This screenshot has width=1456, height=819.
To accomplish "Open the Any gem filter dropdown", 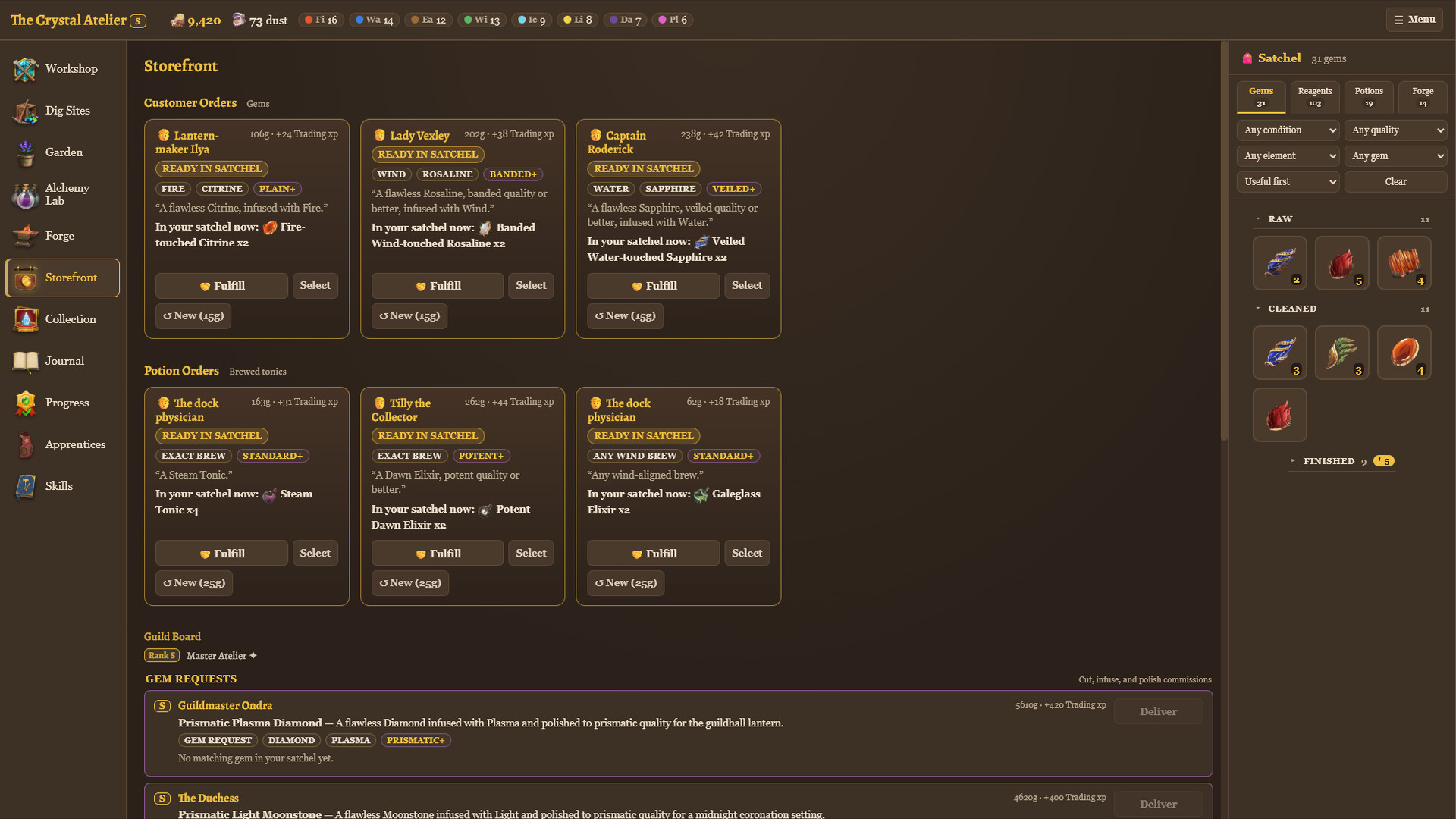I will [x=1396, y=156].
